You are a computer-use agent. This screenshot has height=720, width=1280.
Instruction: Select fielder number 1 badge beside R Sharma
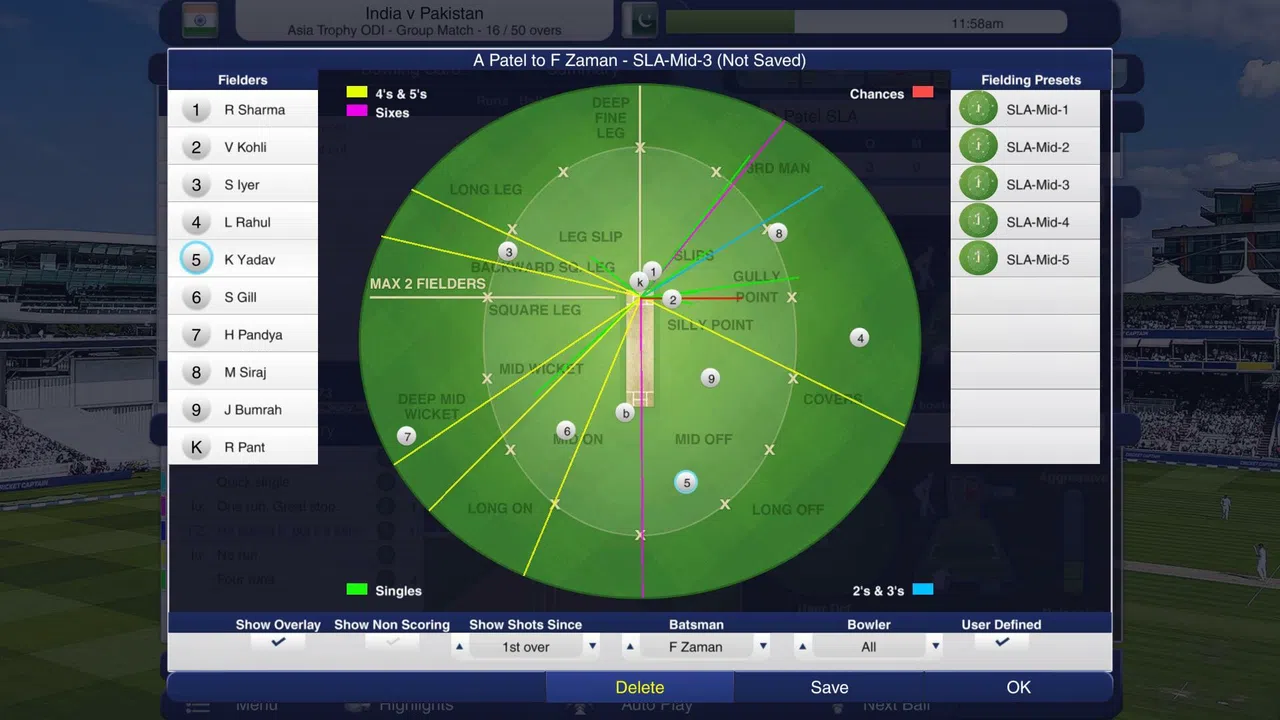196,110
